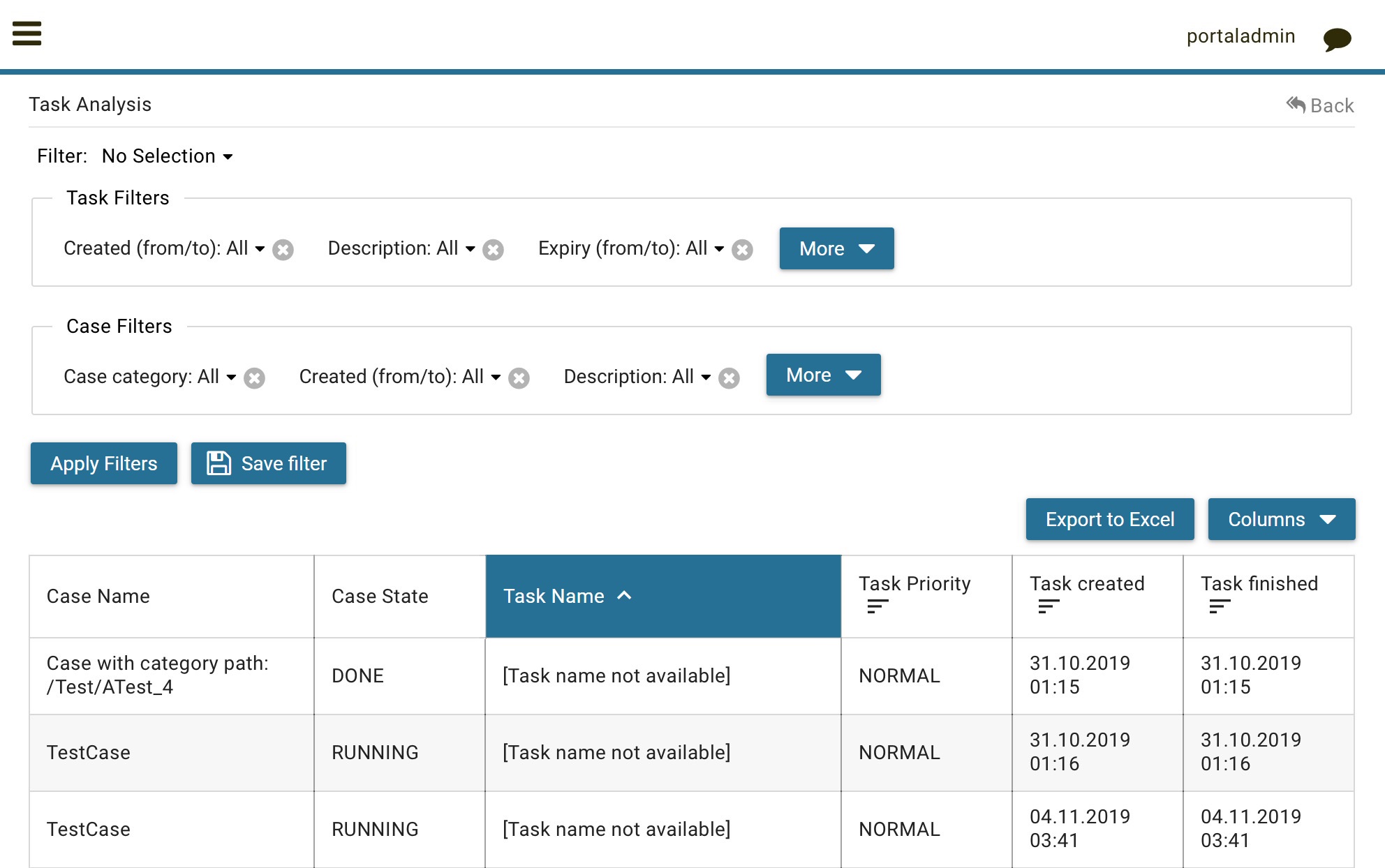Remove the case Description filter
Viewport: 1385px width, 868px height.
pyautogui.click(x=729, y=378)
